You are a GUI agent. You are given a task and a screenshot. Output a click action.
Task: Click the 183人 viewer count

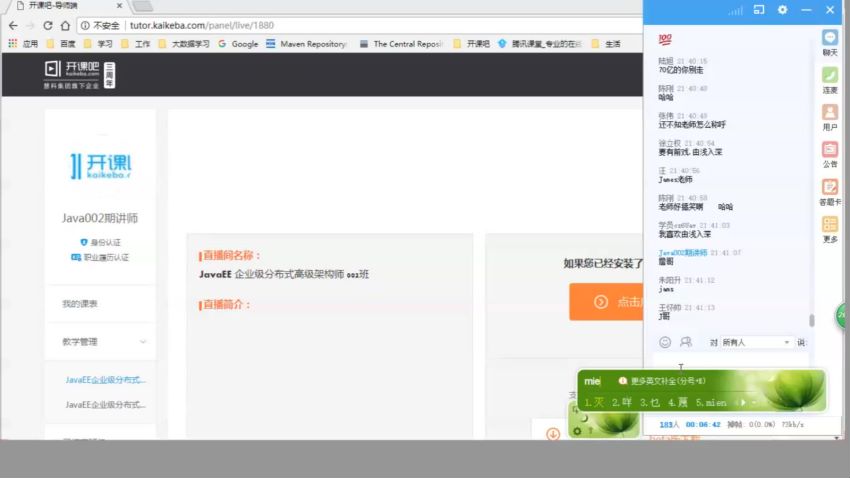669,425
